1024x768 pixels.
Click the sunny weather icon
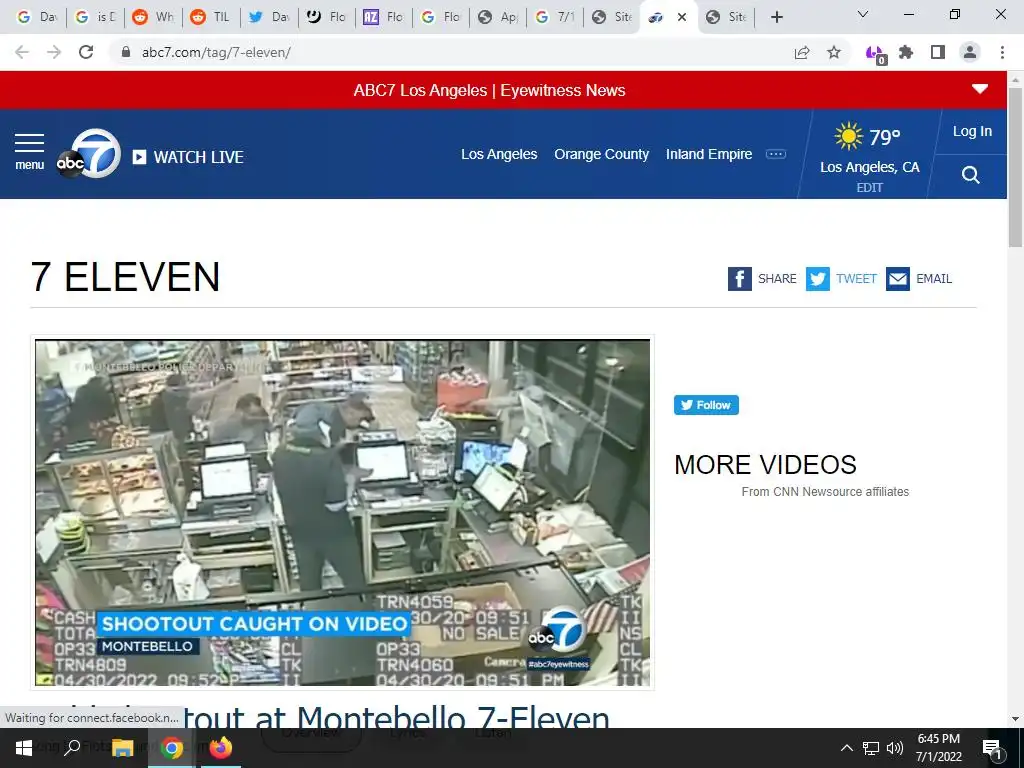click(848, 136)
